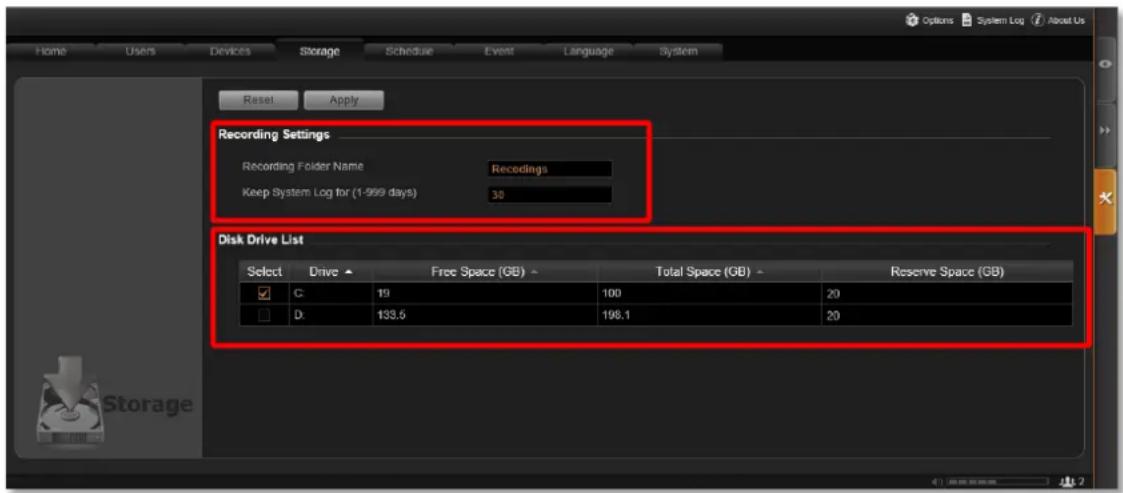Screen dimensions: 1123x493
Task: Switch to the Schedule tab
Action: 409,51
